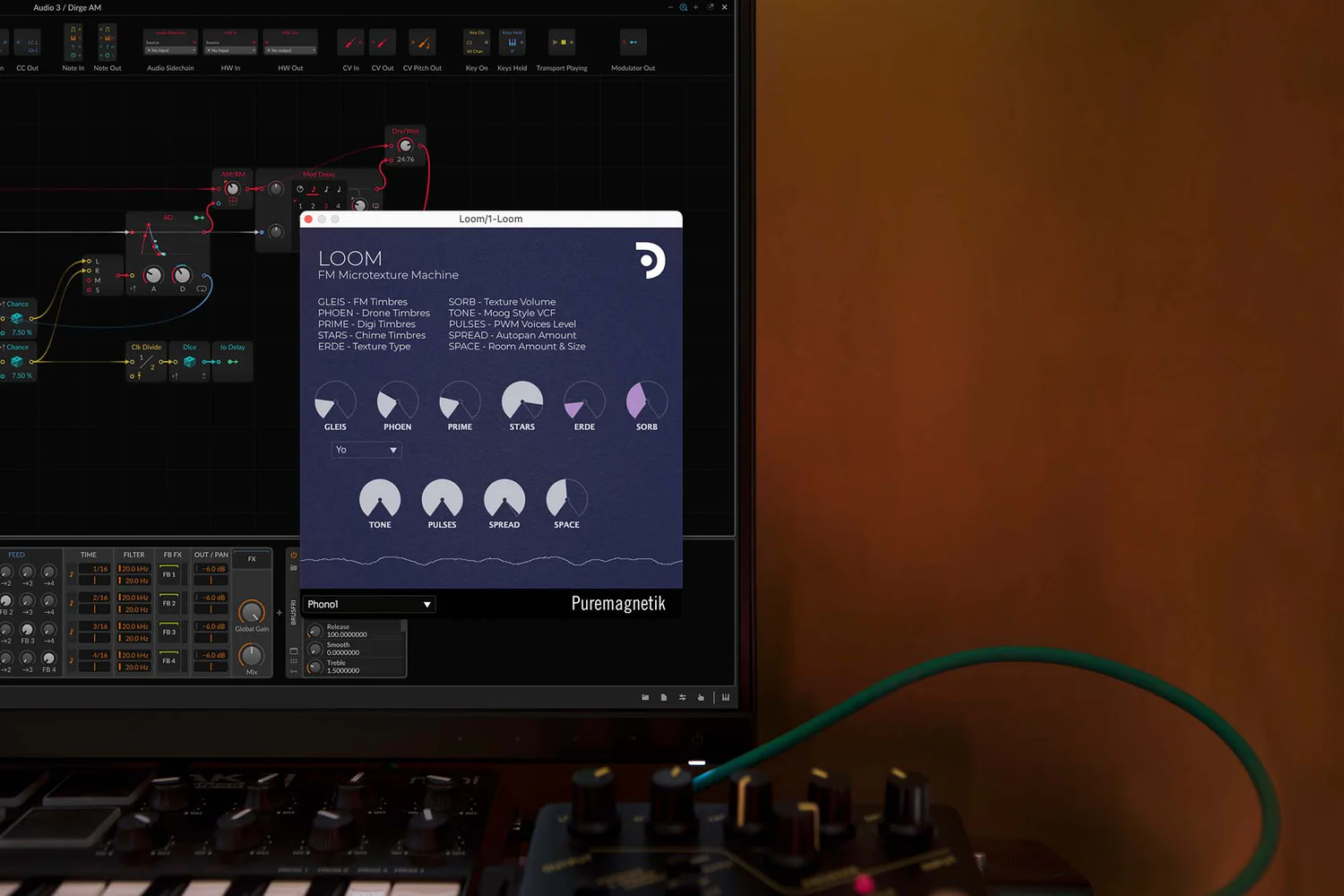
Task: Toggle the device power button beside BRUSFRI
Action: click(x=293, y=555)
